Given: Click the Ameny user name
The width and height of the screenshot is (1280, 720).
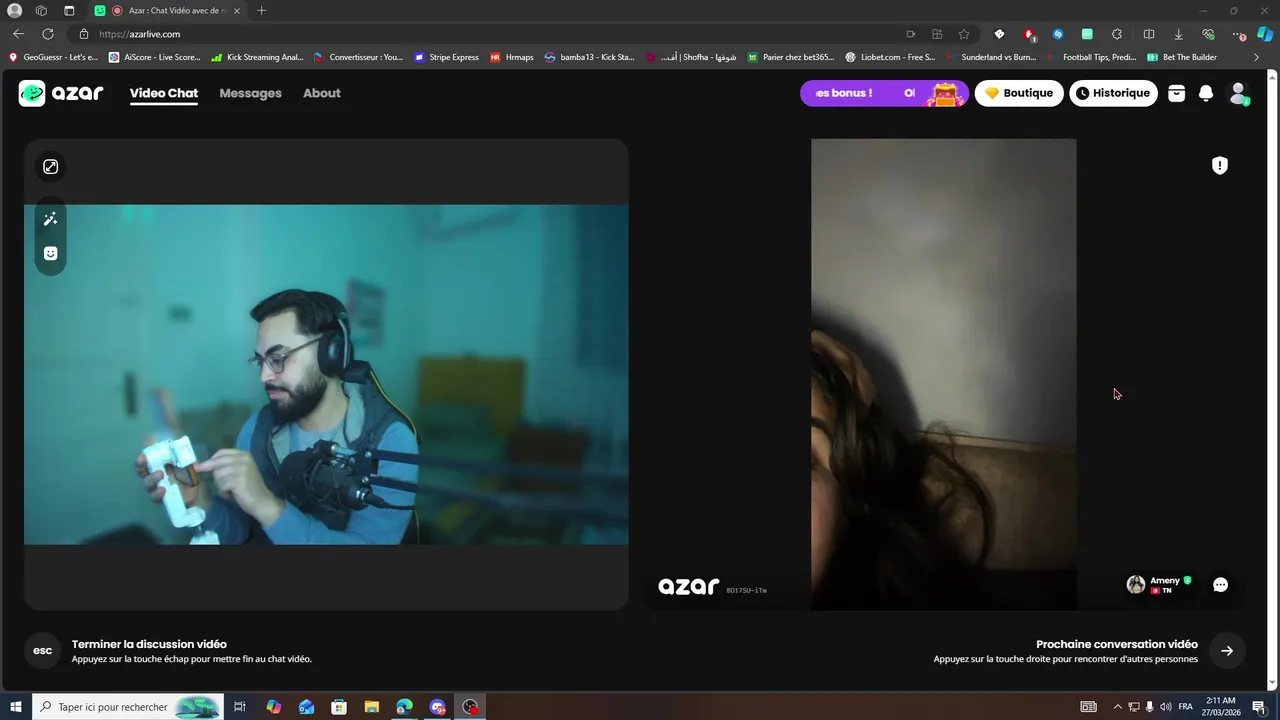Looking at the screenshot, I should (x=1164, y=580).
